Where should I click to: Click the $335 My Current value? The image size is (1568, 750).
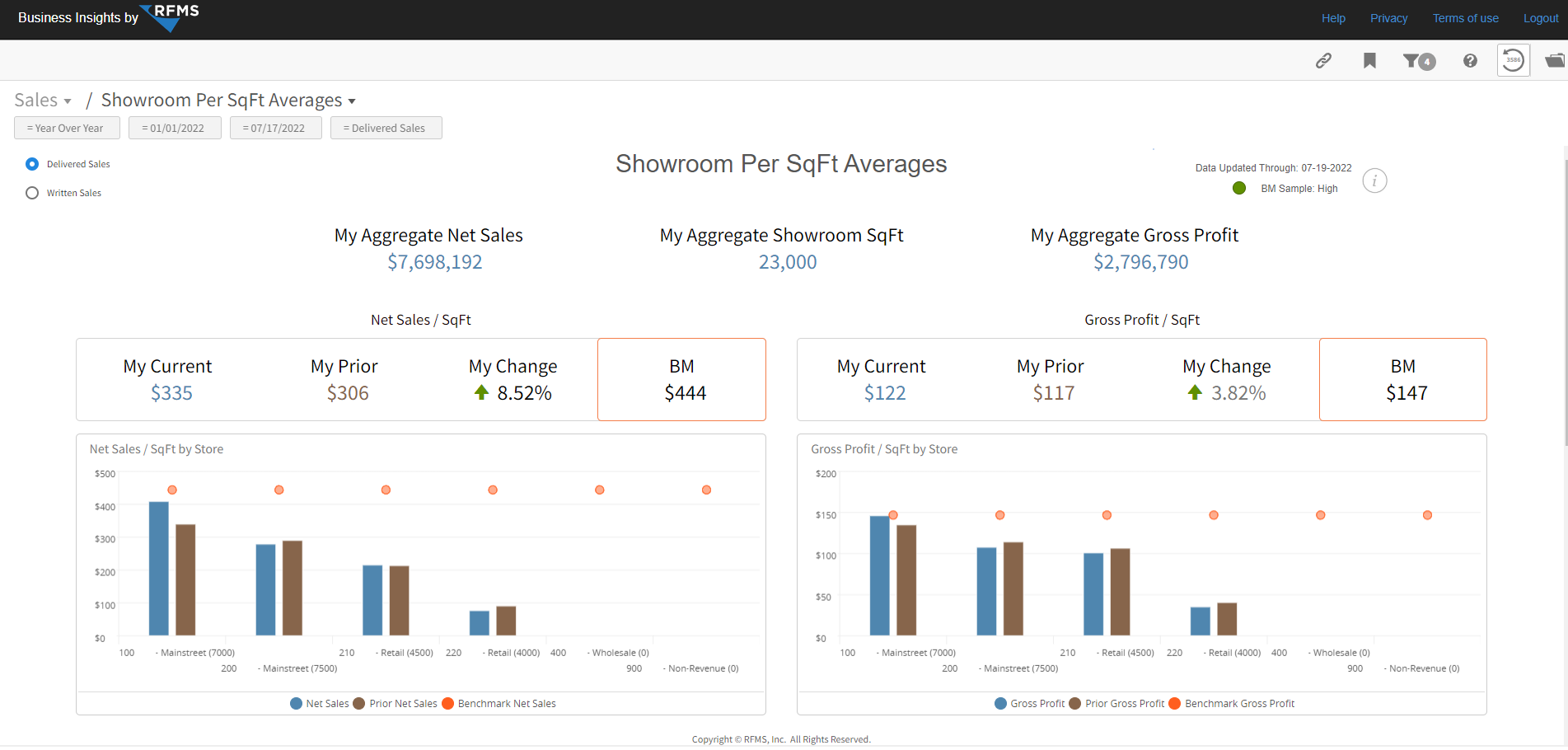[171, 393]
